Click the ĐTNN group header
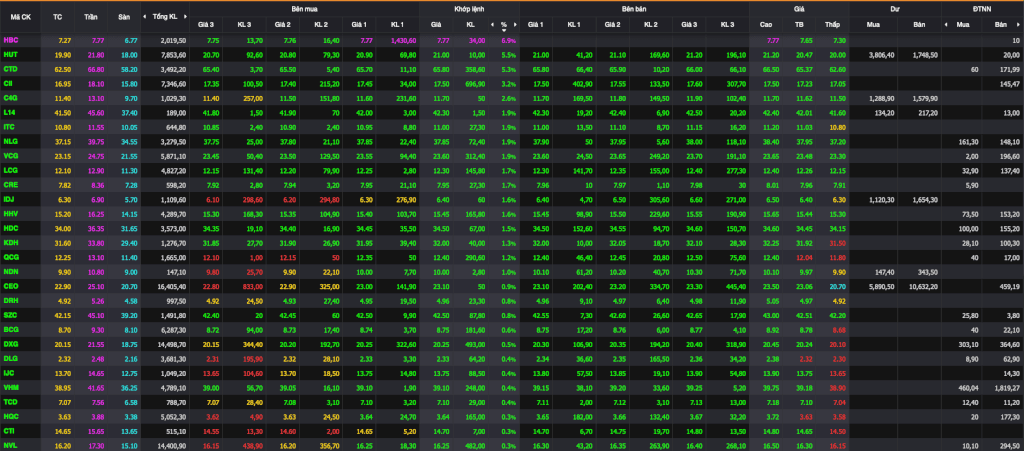1024x451 pixels. [982, 9]
